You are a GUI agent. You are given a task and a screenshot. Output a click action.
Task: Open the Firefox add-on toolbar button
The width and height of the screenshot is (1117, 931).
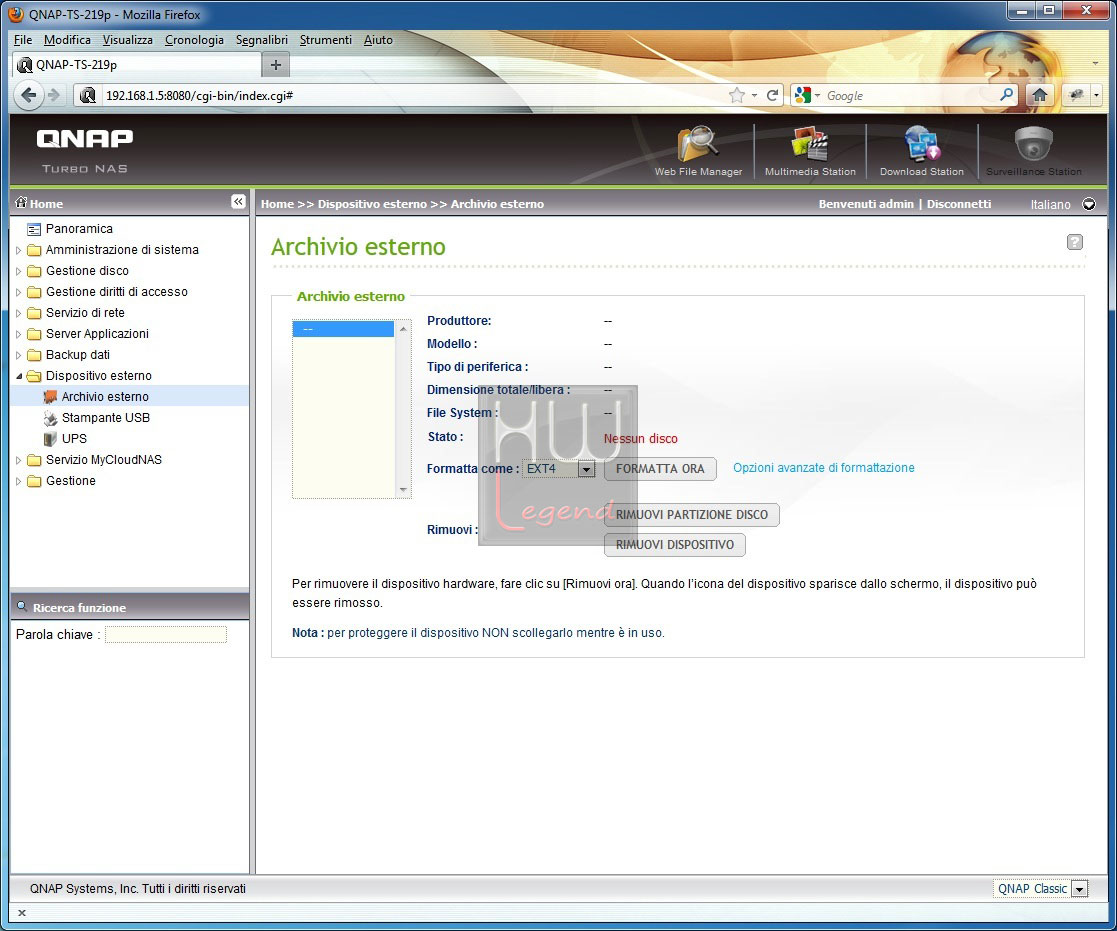click(x=1076, y=95)
